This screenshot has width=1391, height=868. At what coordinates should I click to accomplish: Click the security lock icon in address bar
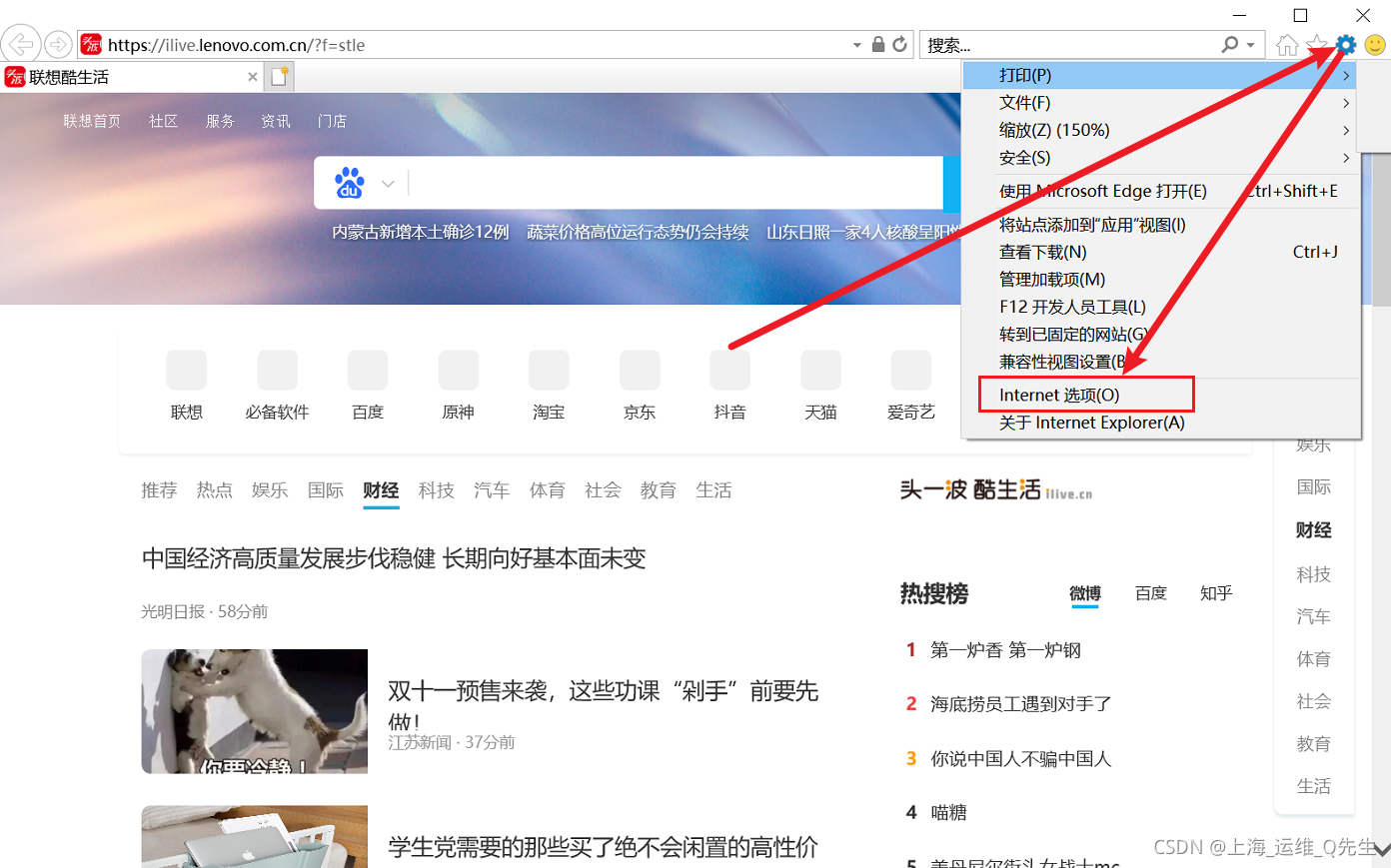coord(877,44)
